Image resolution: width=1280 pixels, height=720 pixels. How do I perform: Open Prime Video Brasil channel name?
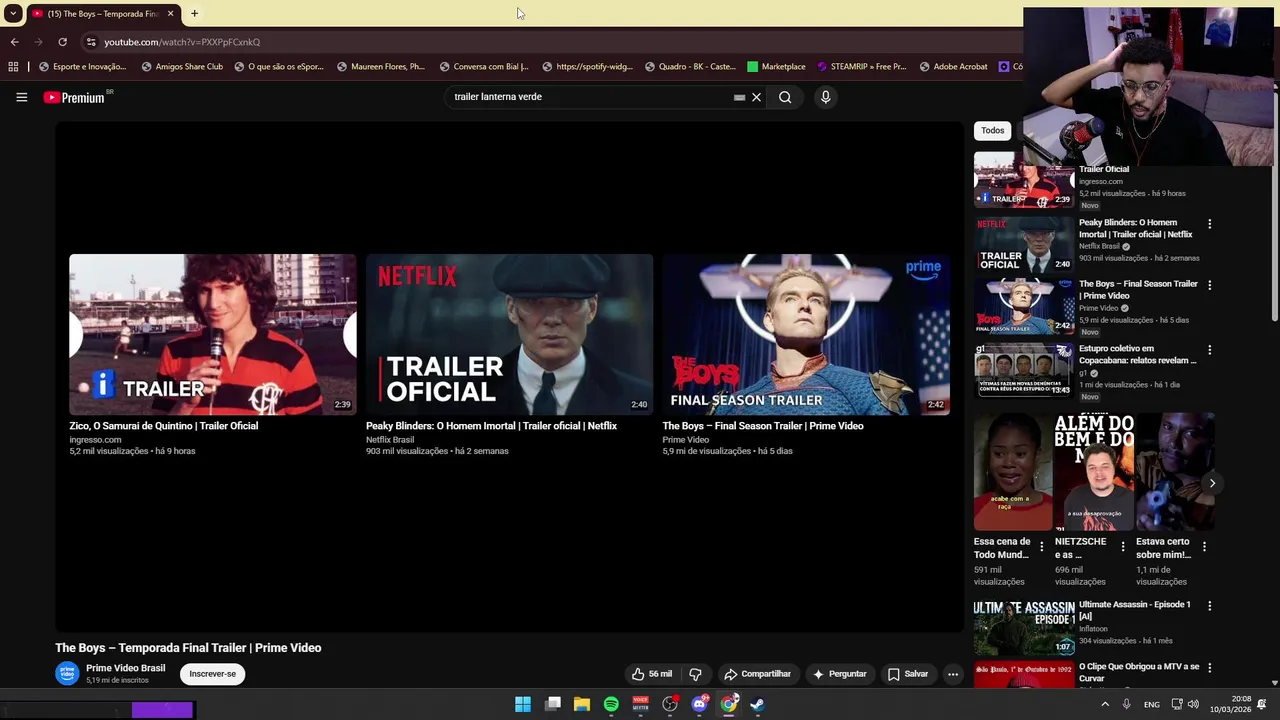pos(125,668)
